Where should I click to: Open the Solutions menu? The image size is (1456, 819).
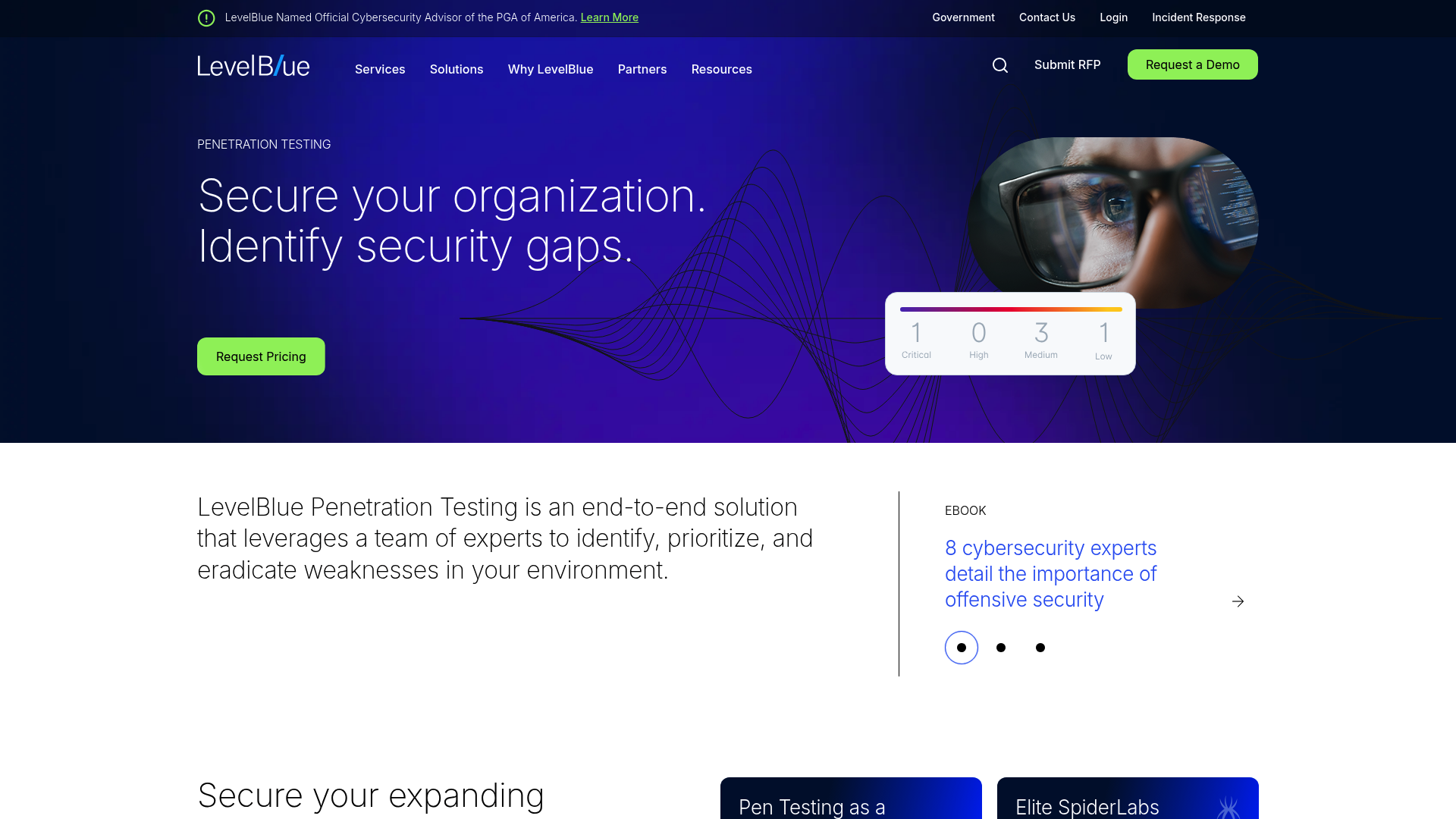pyautogui.click(x=457, y=69)
